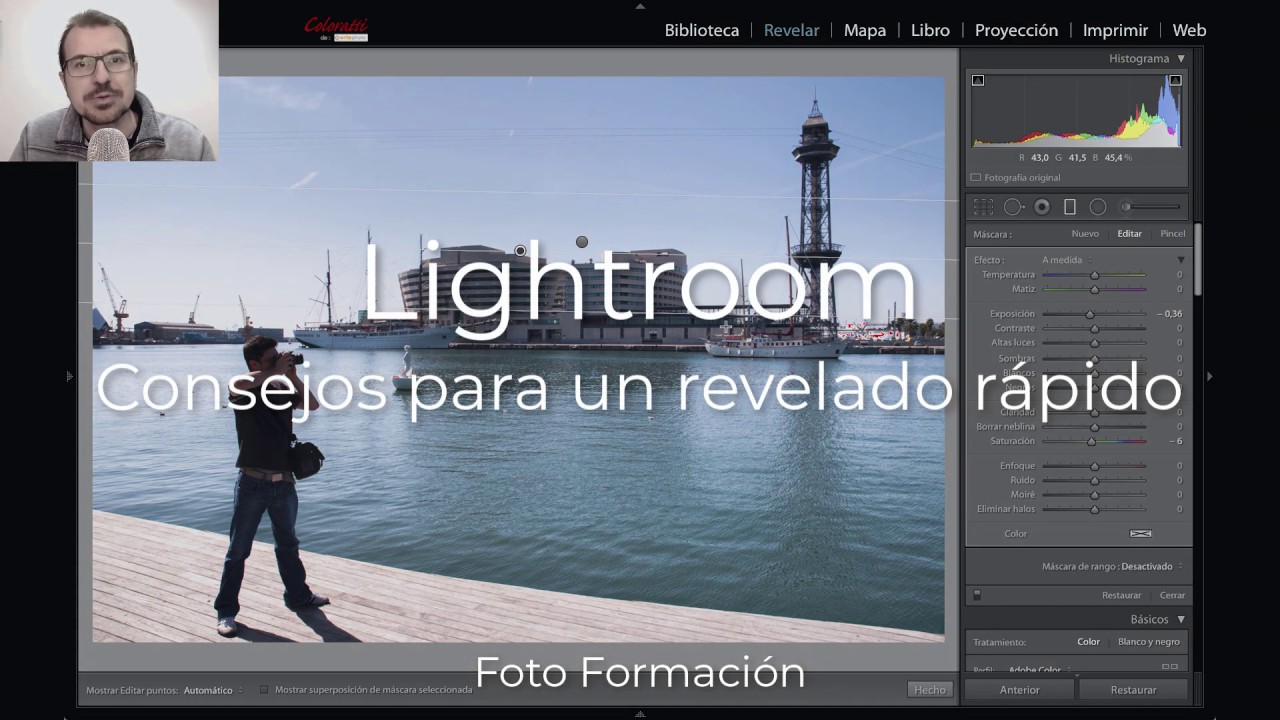Toggle highlight clipping indicator in histogram
This screenshot has width=1280, height=720.
tap(1175, 80)
